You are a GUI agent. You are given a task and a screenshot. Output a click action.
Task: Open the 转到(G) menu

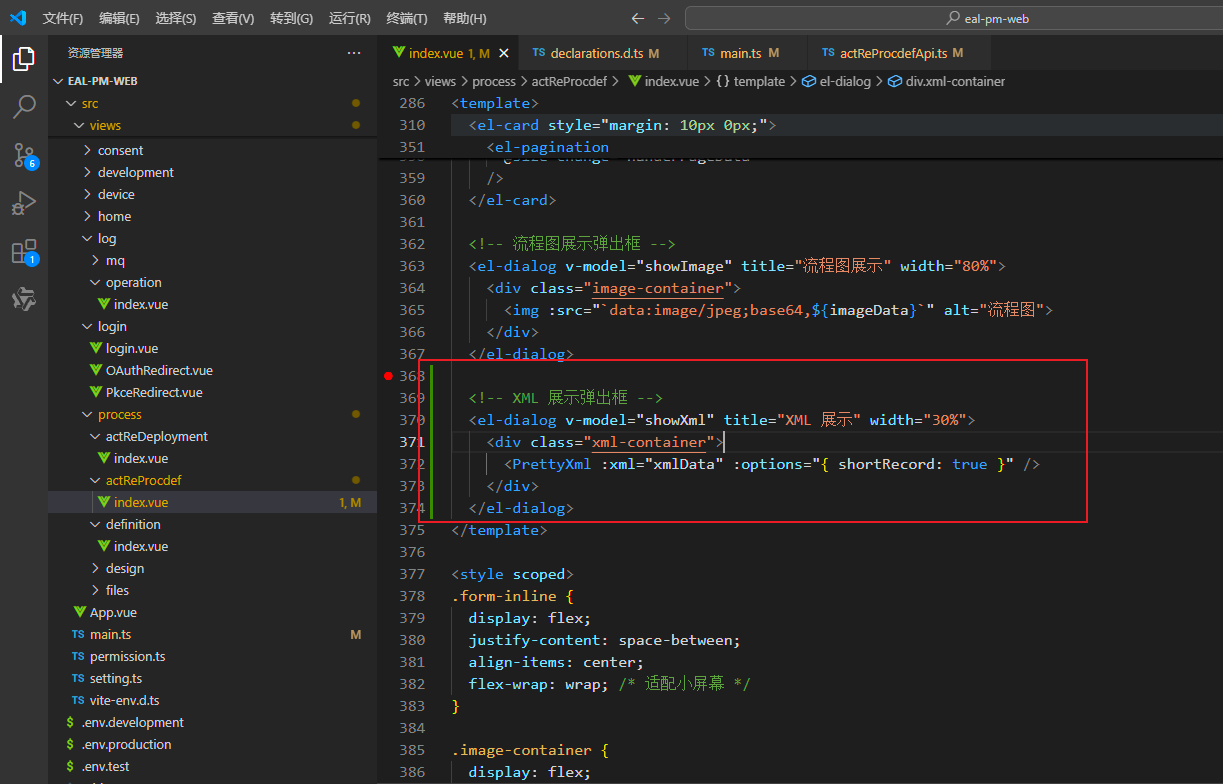291,19
